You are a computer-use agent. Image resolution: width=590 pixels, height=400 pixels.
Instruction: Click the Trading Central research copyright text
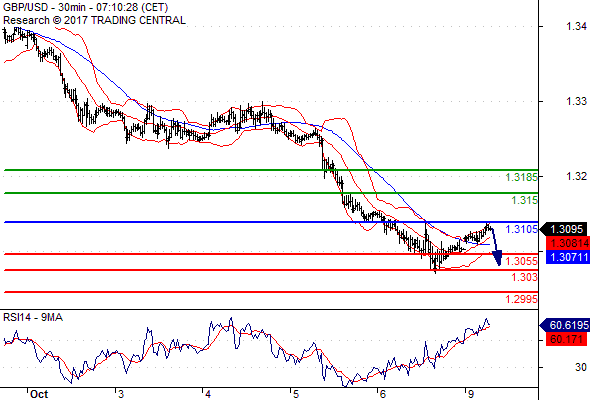[x=94, y=20]
